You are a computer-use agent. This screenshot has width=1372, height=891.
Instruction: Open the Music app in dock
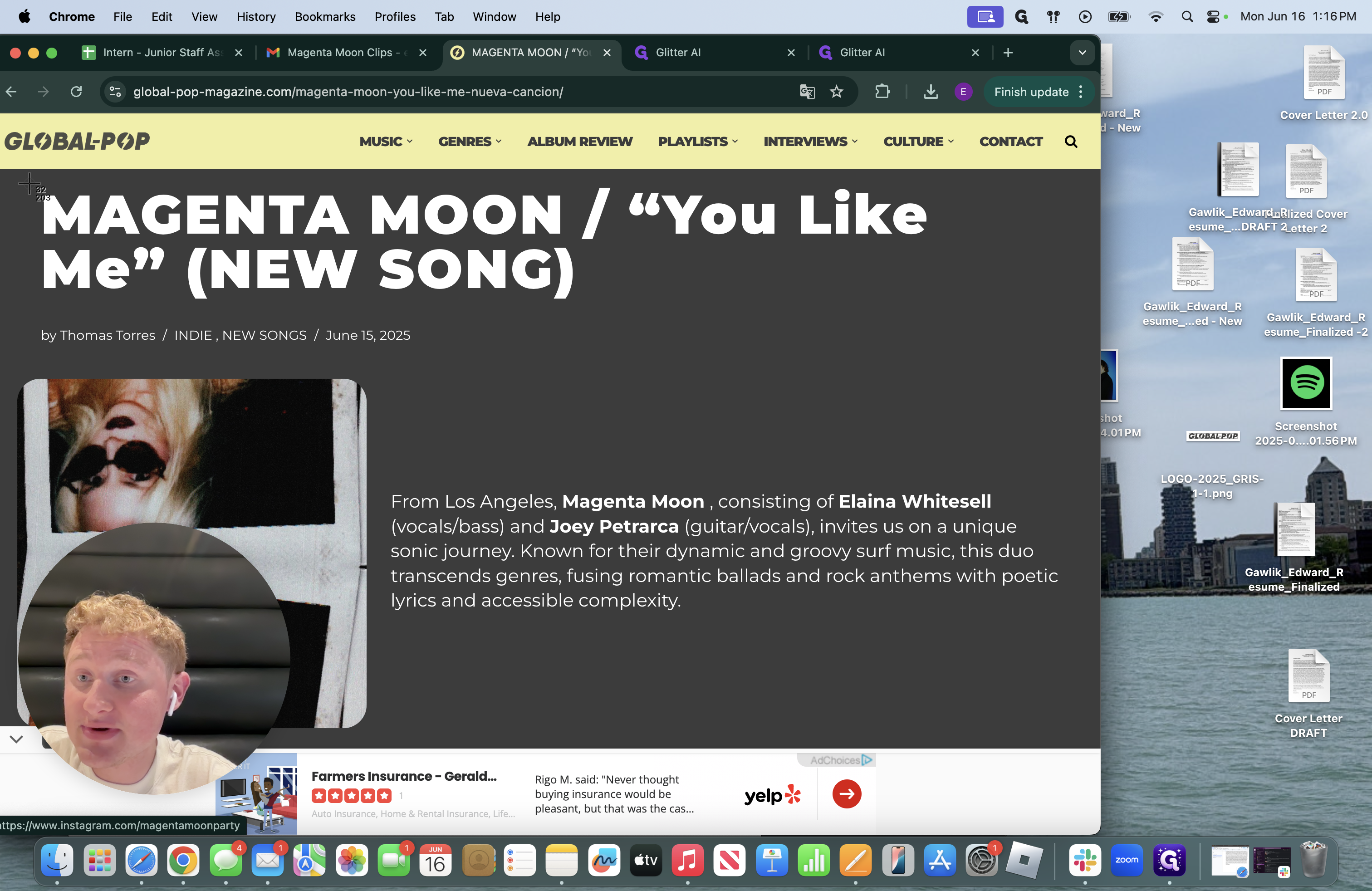687,861
